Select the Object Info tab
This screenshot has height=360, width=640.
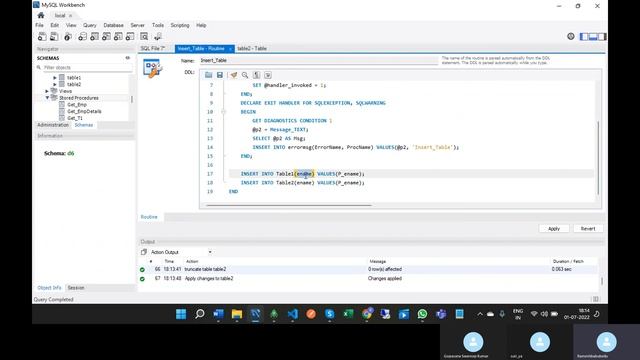[49, 288]
